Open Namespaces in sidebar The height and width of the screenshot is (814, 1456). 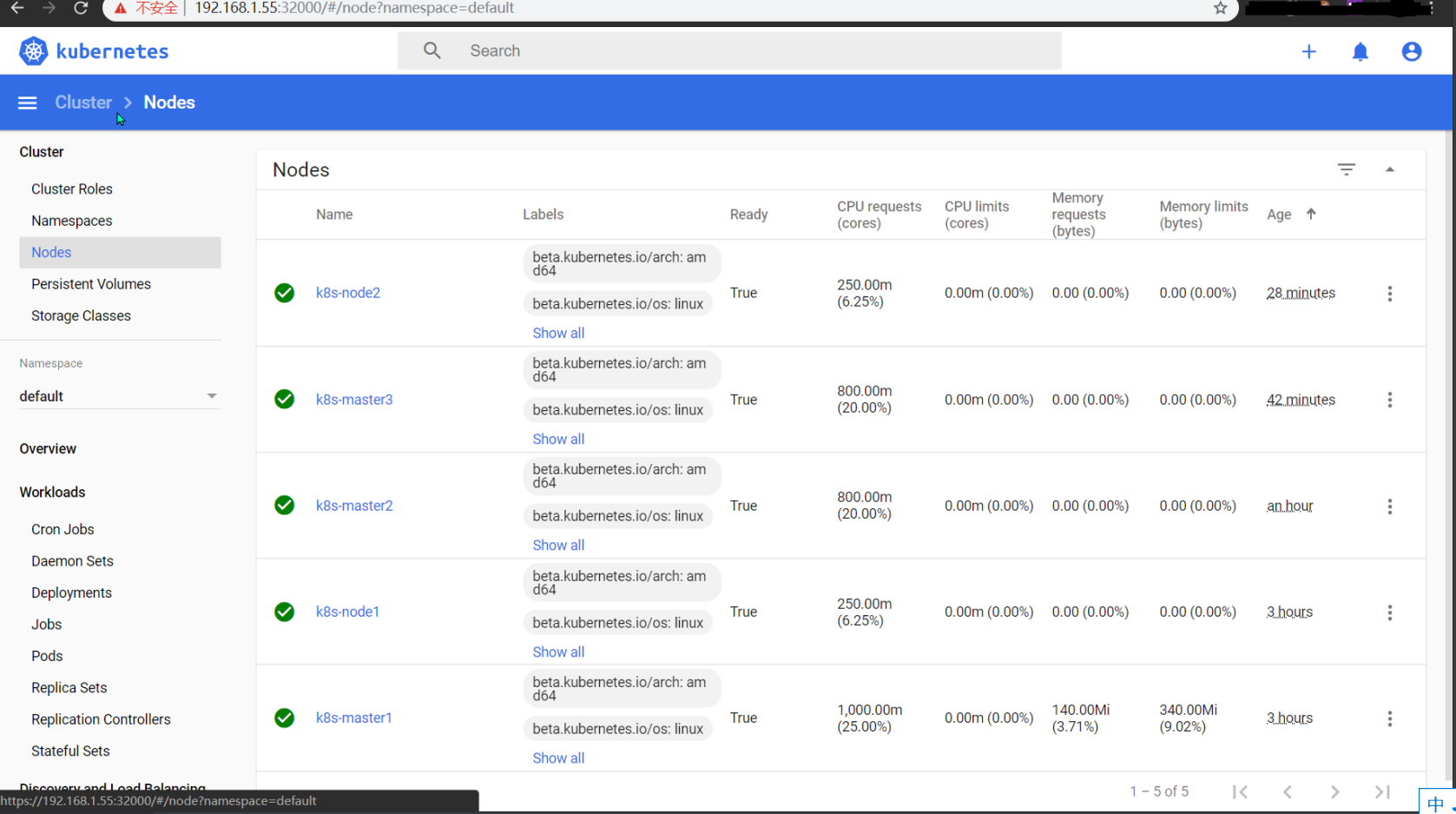coord(72,221)
